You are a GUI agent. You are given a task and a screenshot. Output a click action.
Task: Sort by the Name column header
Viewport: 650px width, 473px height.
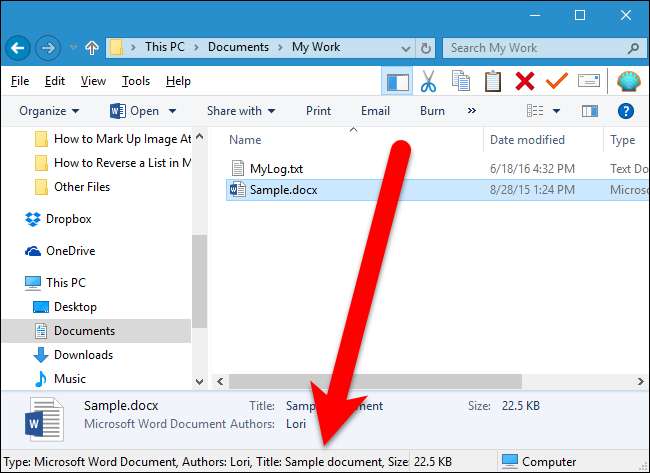(x=245, y=140)
